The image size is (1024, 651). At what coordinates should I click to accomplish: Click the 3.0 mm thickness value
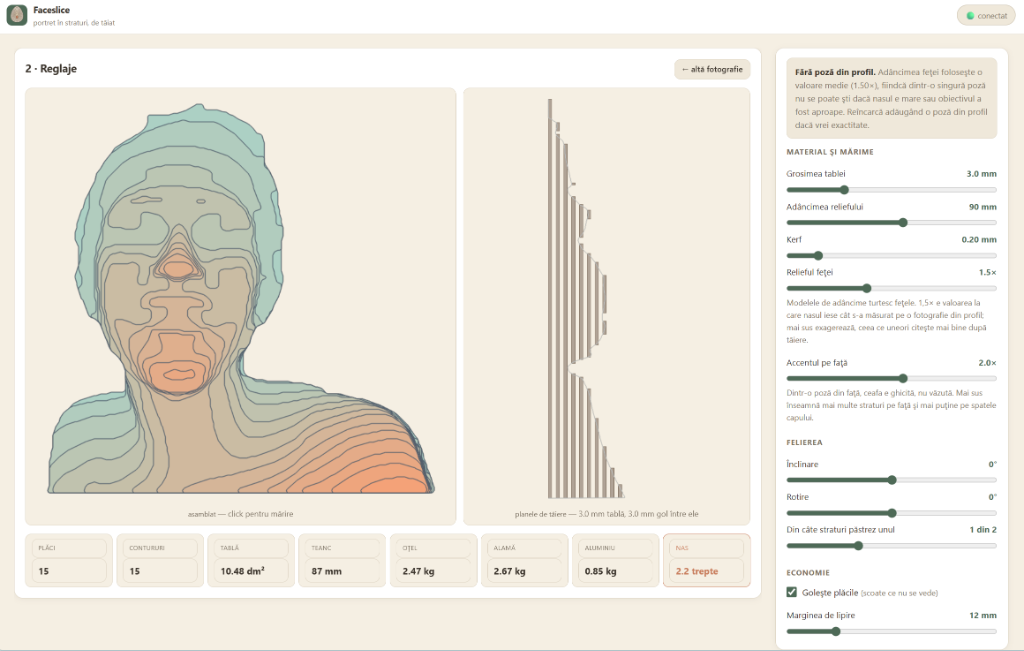(x=982, y=174)
